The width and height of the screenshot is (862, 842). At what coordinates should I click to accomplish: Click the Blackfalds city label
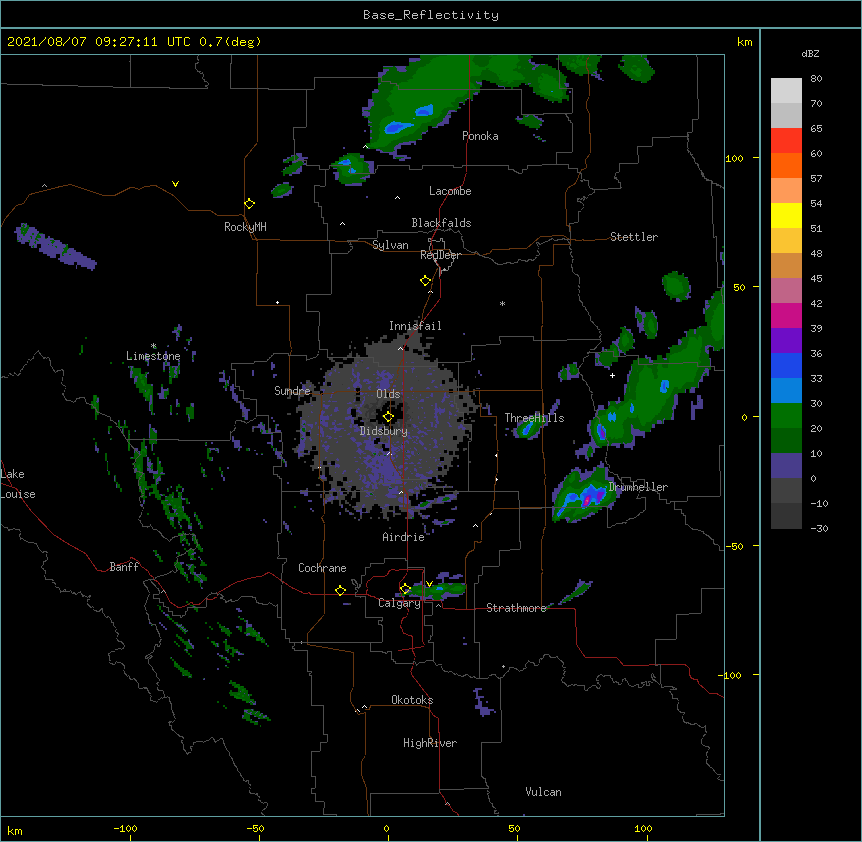(441, 223)
